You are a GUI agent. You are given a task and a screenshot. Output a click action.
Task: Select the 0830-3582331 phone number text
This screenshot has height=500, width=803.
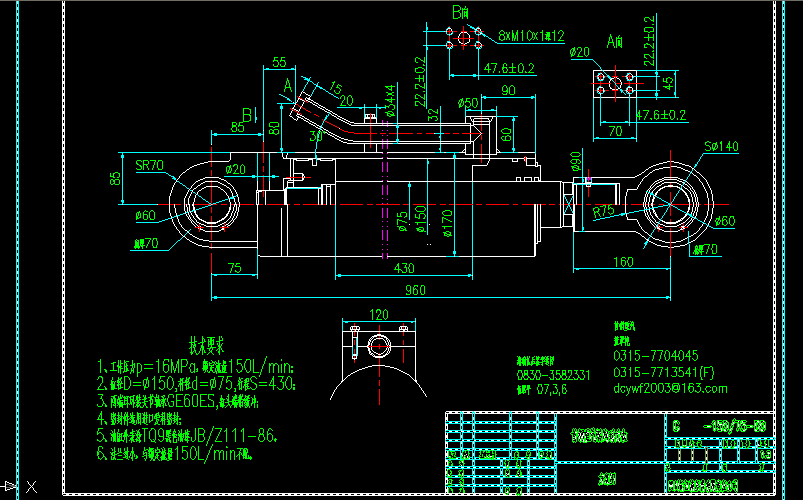pos(554,374)
